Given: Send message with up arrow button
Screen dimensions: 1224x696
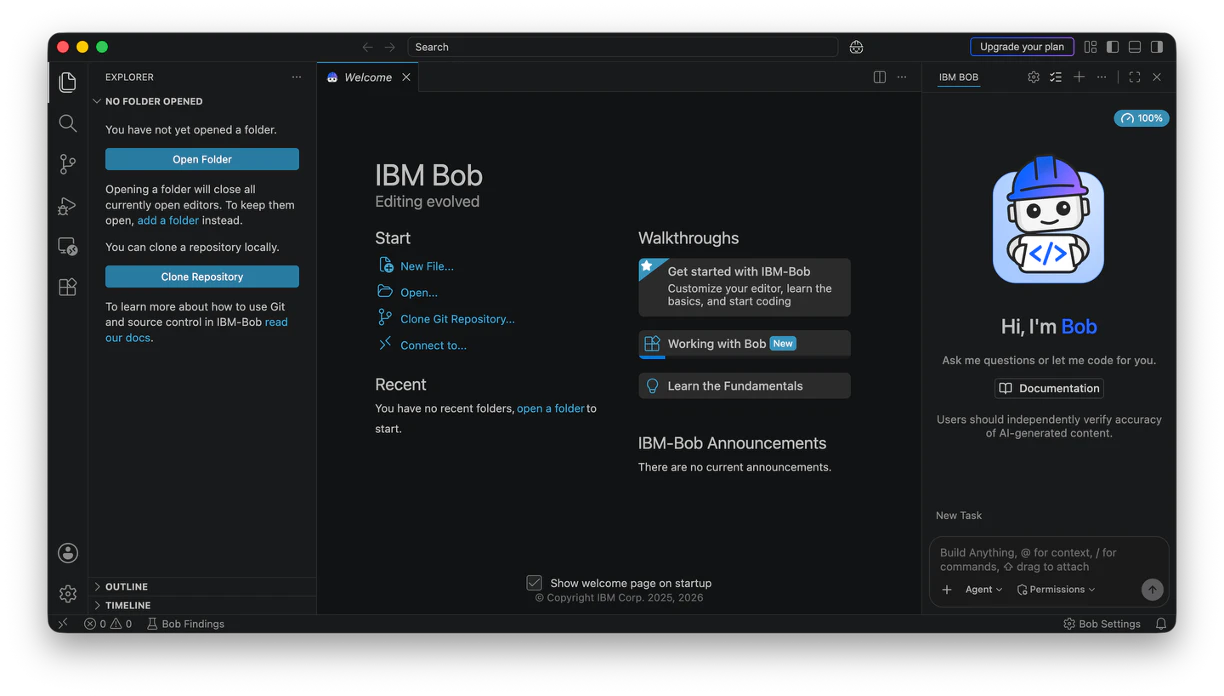Looking at the screenshot, I should pyautogui.click(x=1152, y=590).
